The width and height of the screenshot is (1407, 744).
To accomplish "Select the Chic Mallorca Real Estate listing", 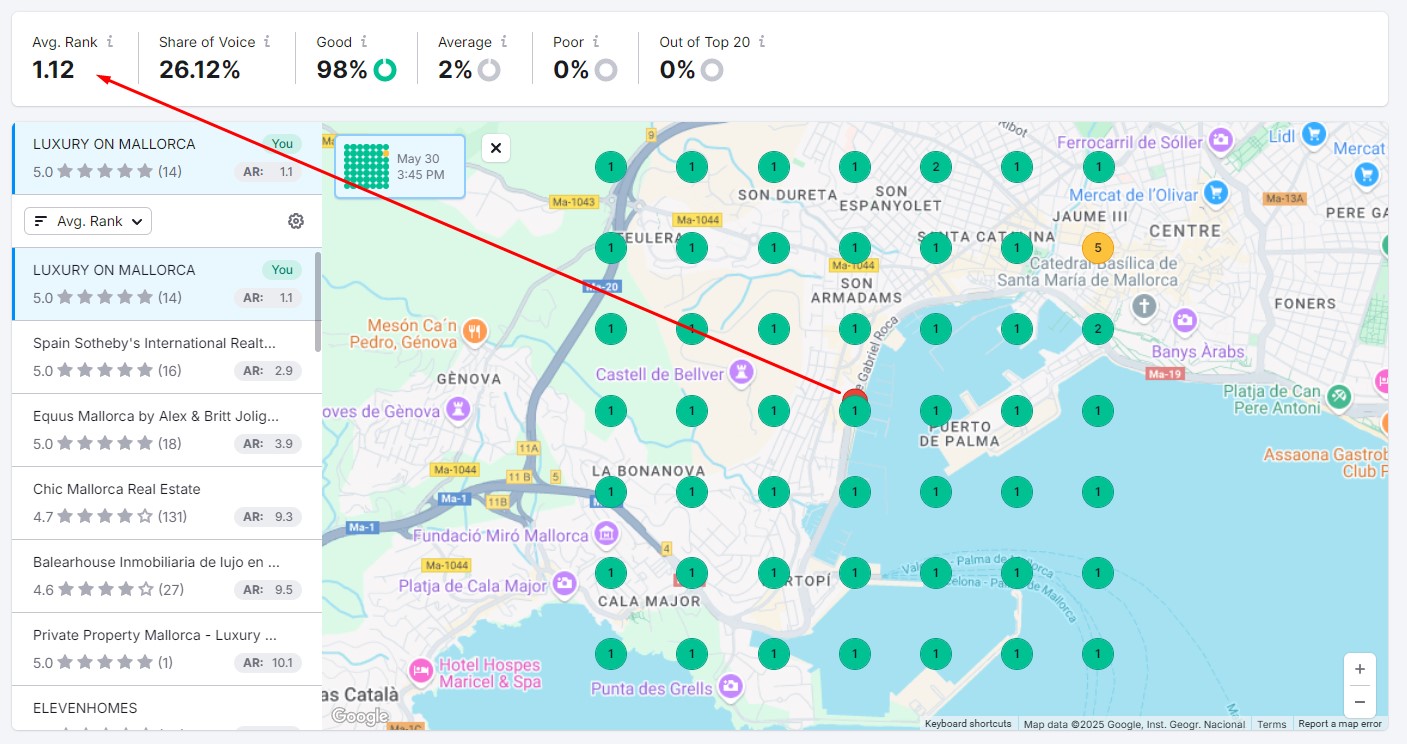I will (x=165, y=503).
